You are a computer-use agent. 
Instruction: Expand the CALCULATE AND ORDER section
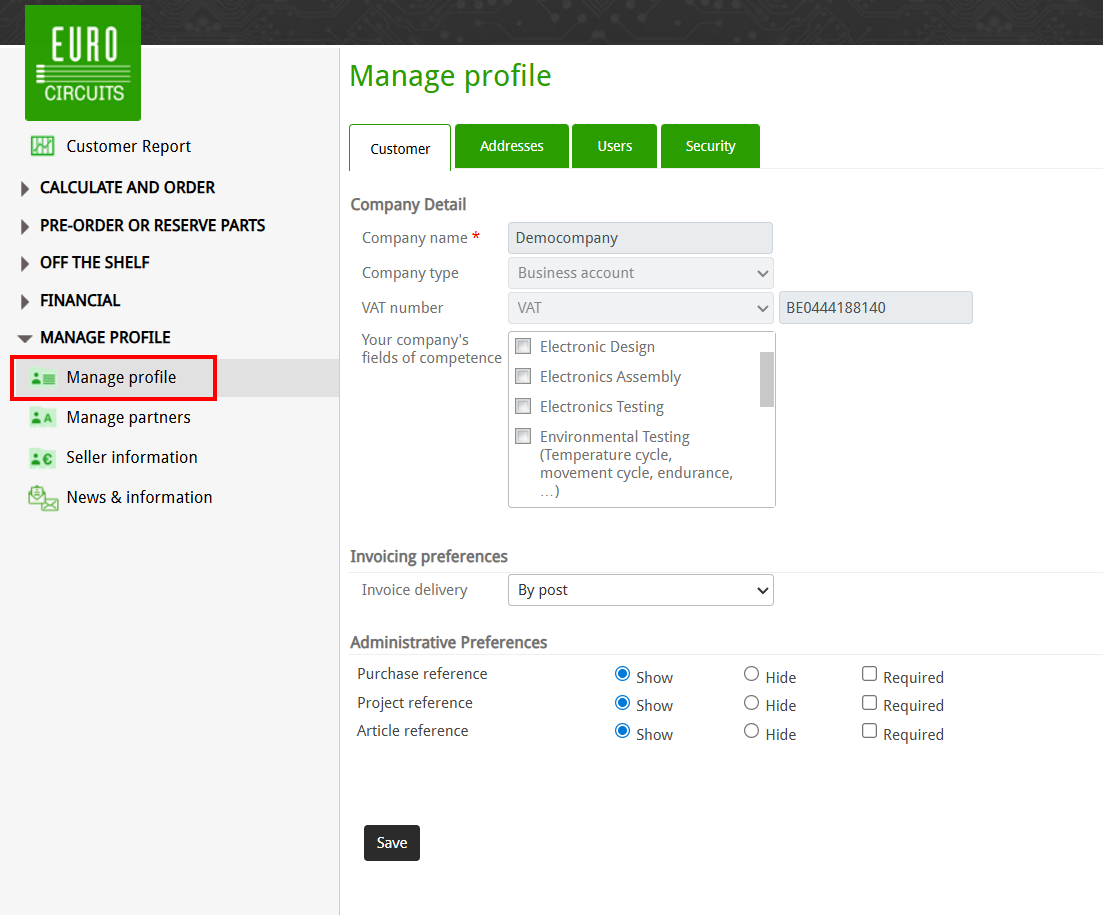point(26,188)
